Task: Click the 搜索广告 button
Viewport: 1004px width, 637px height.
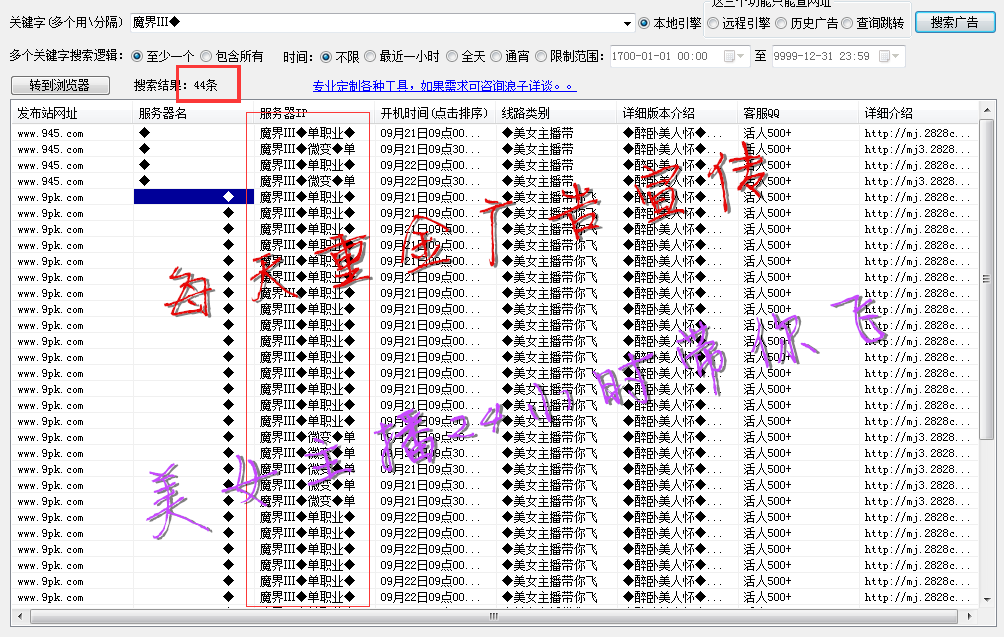Action: [955, 22]
